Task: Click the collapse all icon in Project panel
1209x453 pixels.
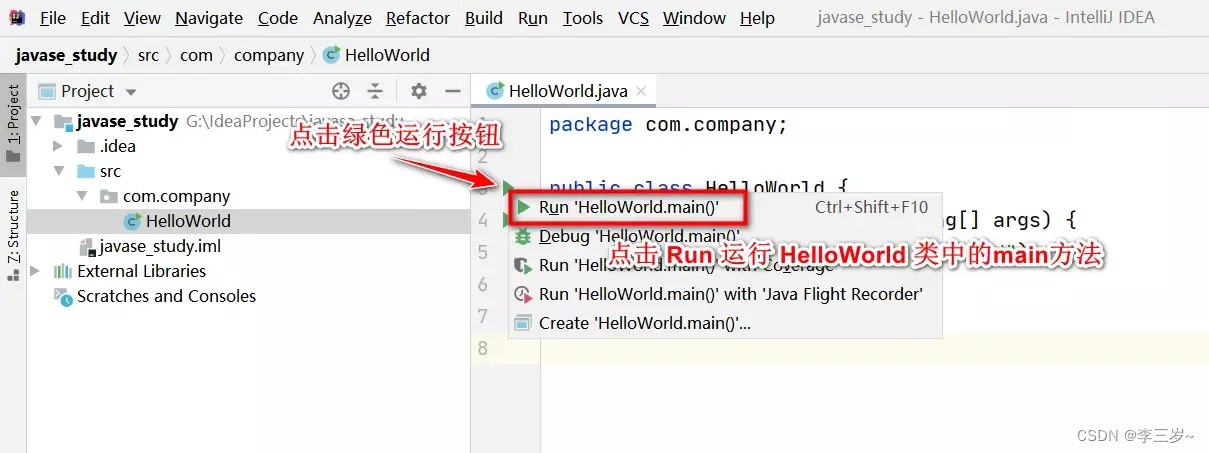Action: pos(375,91)
